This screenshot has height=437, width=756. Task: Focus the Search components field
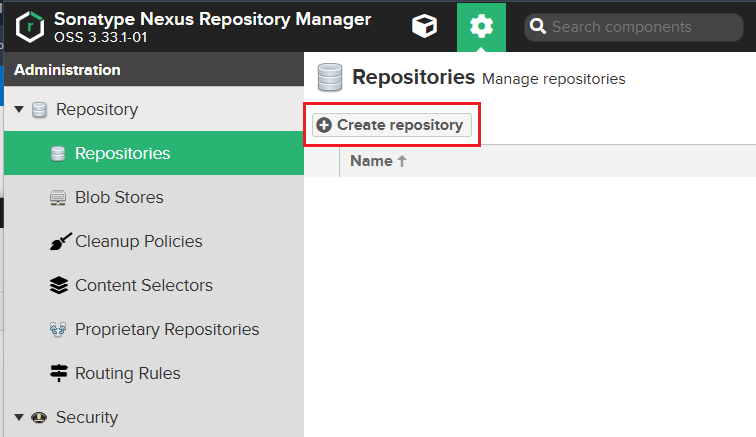634,27
